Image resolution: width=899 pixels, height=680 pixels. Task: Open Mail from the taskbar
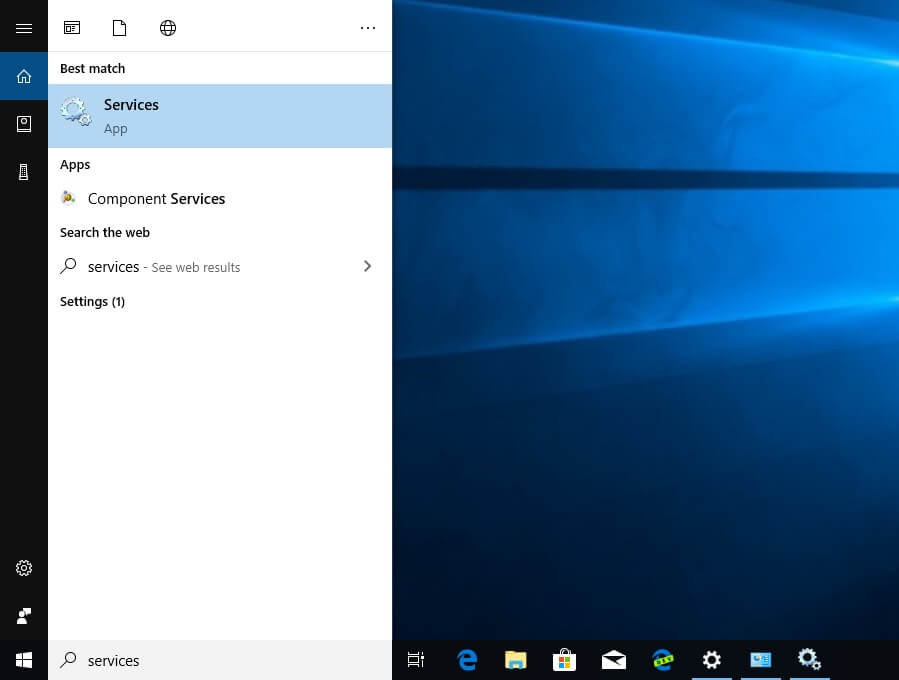pyautogui.click(x=613, y=660)
